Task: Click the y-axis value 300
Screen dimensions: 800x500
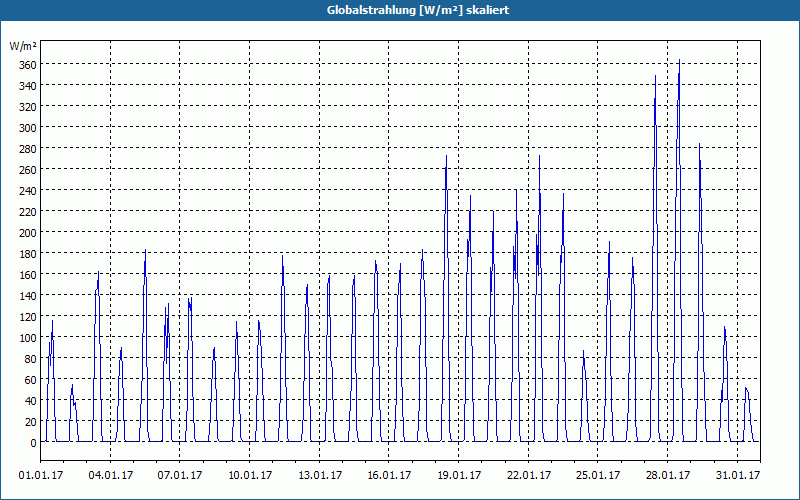Action: click(x=28, y=128)
